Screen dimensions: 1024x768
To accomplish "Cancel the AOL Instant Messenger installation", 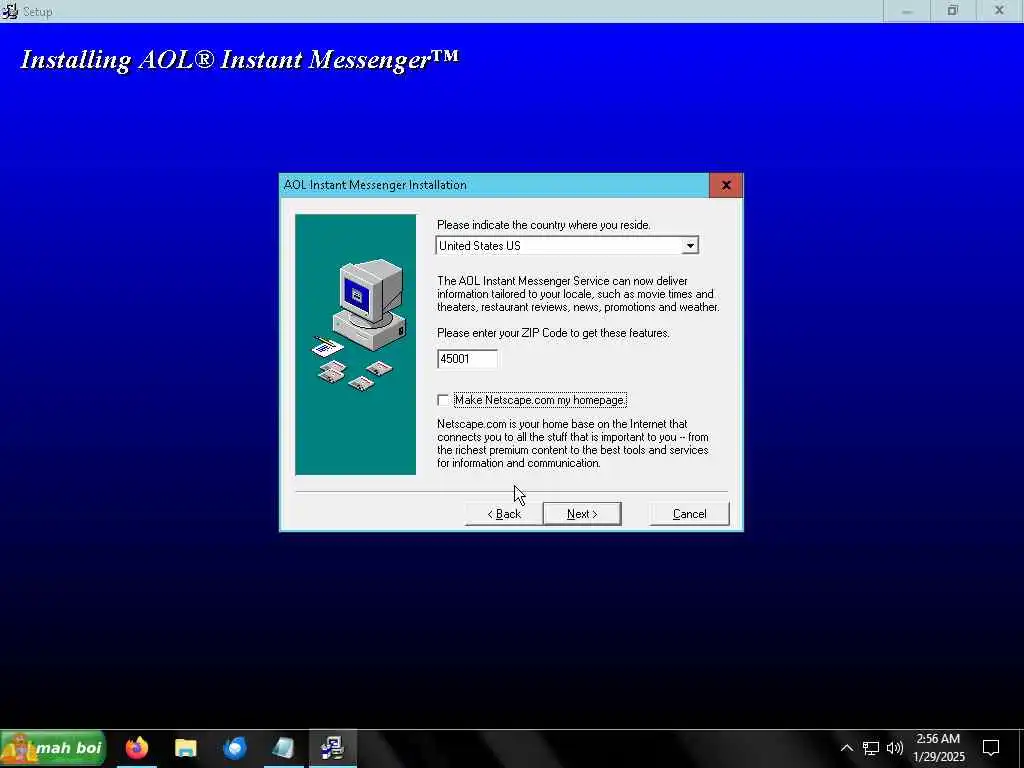I will [x=689, y=514].
